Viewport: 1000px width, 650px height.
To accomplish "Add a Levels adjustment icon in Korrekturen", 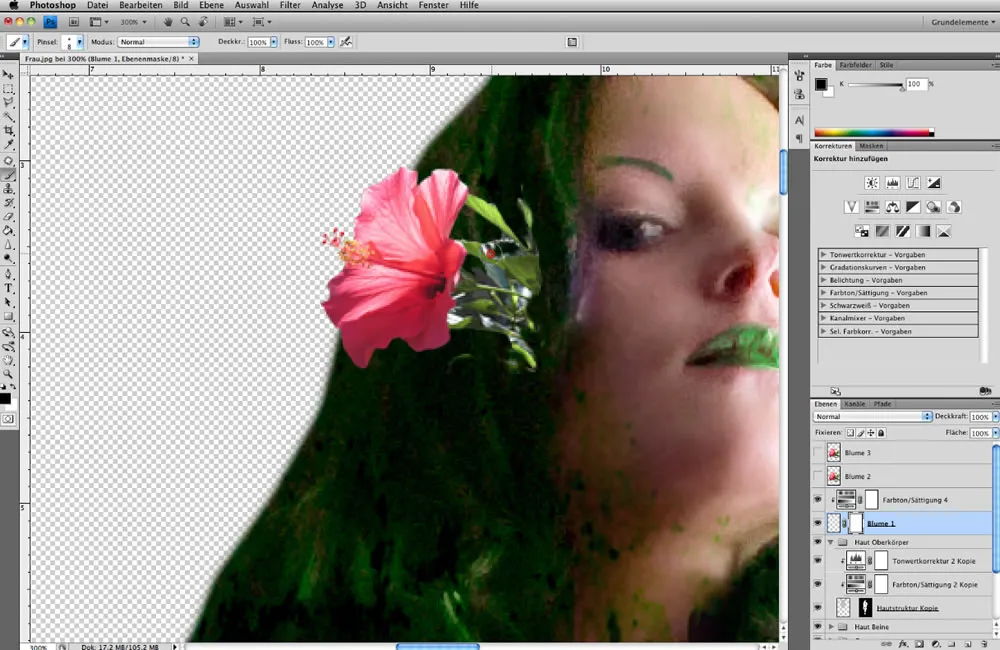I will [x=894, y=183].
